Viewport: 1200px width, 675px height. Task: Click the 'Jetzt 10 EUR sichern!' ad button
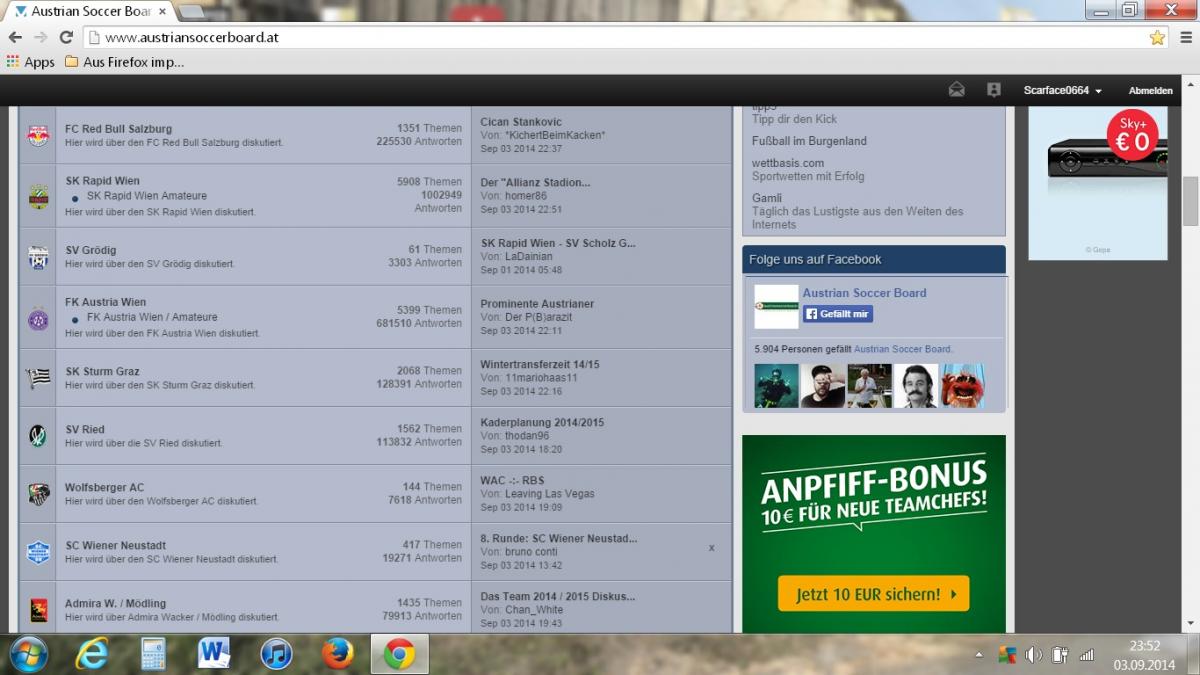click(873, 594)
